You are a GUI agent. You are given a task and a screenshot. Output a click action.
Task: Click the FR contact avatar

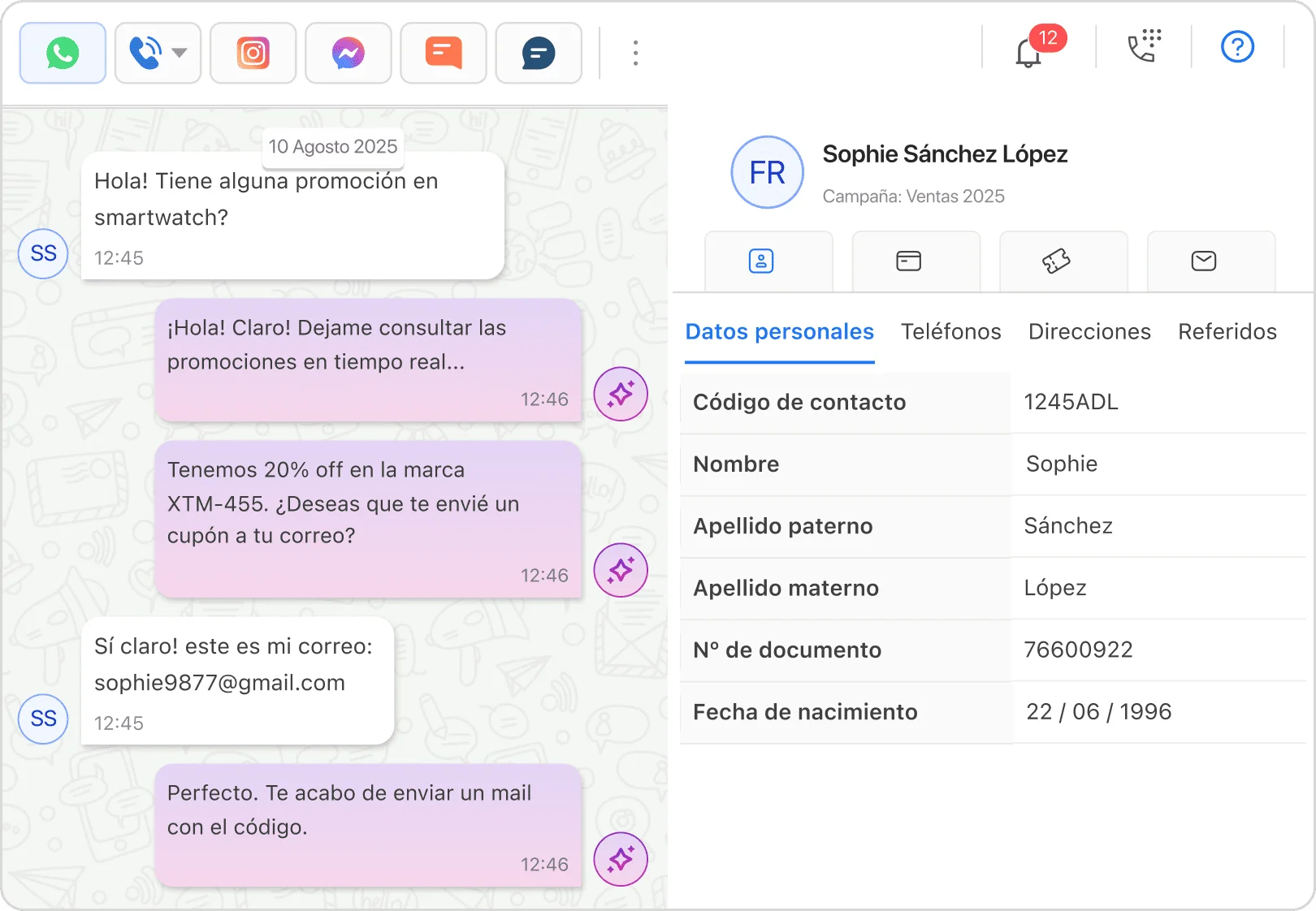(x=767, y=172)
